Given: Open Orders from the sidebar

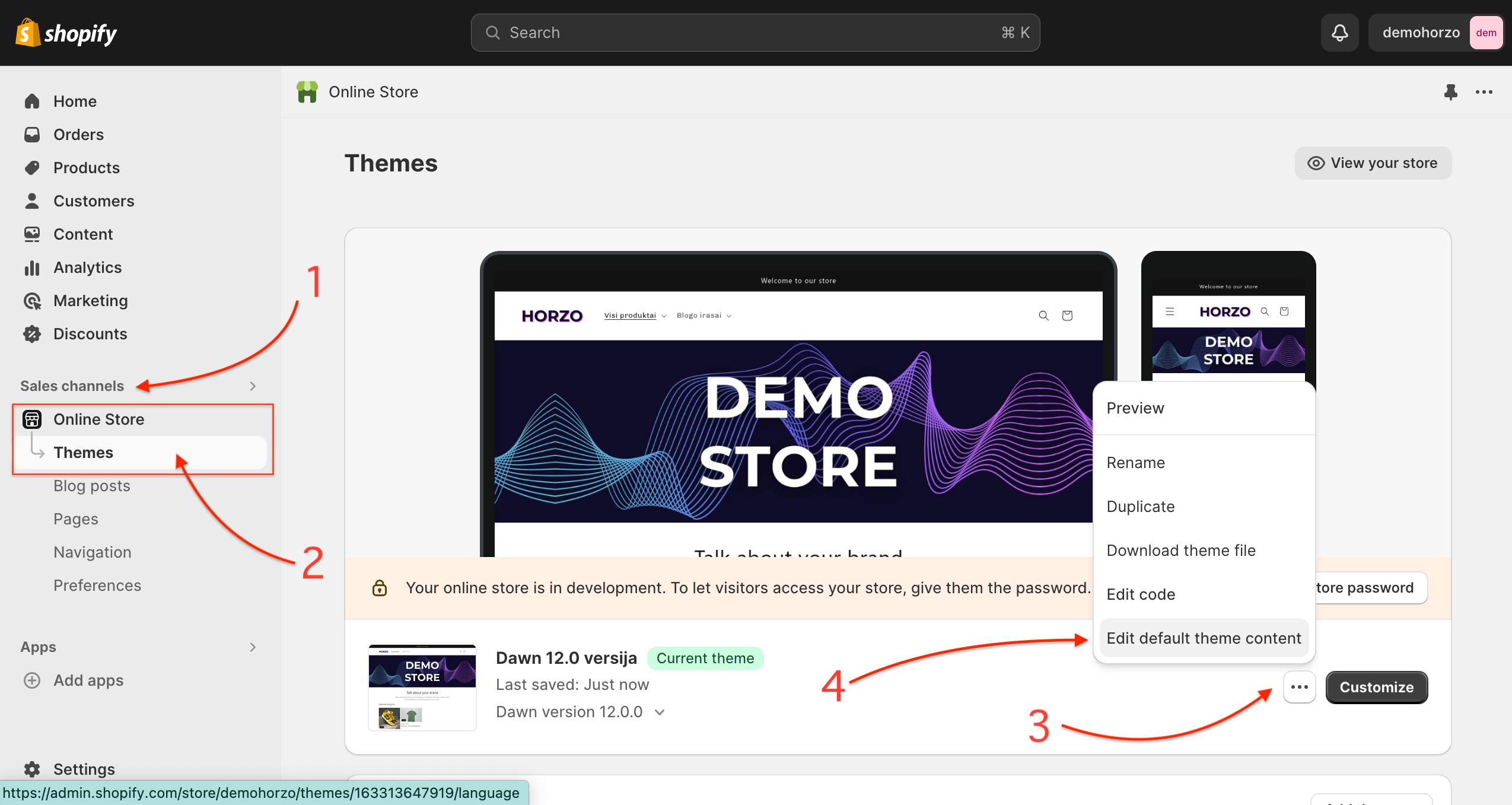Looking at the screenshot, I should click(78, 135).
